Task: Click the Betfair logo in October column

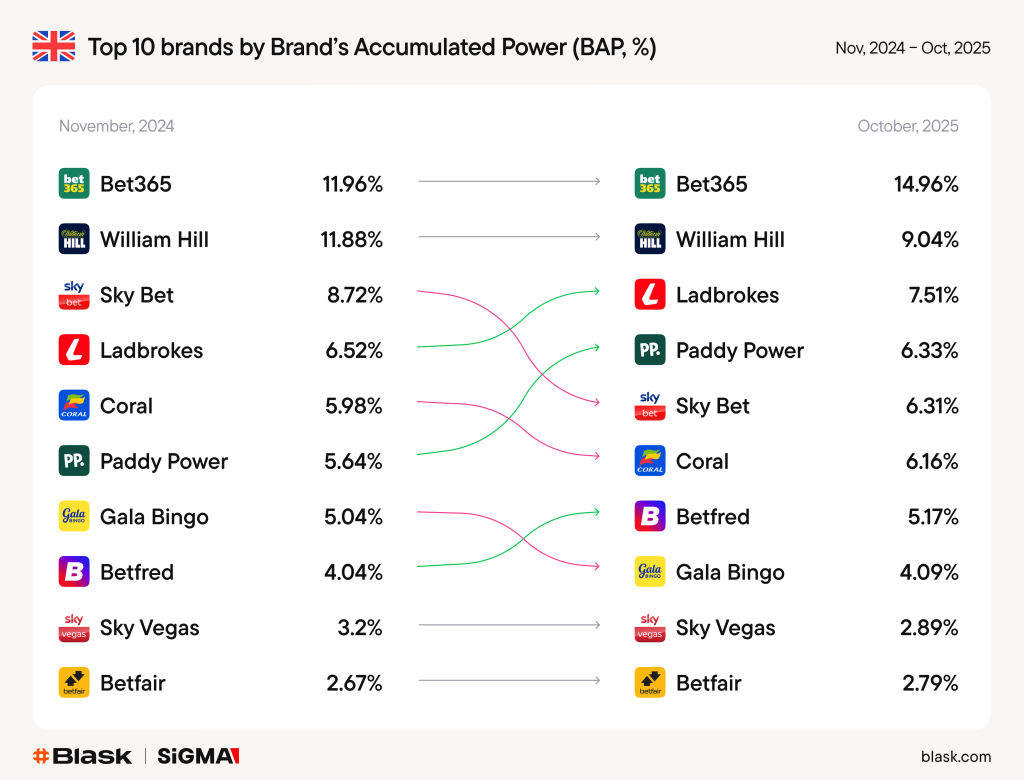Action: click(x=650, y=683)
